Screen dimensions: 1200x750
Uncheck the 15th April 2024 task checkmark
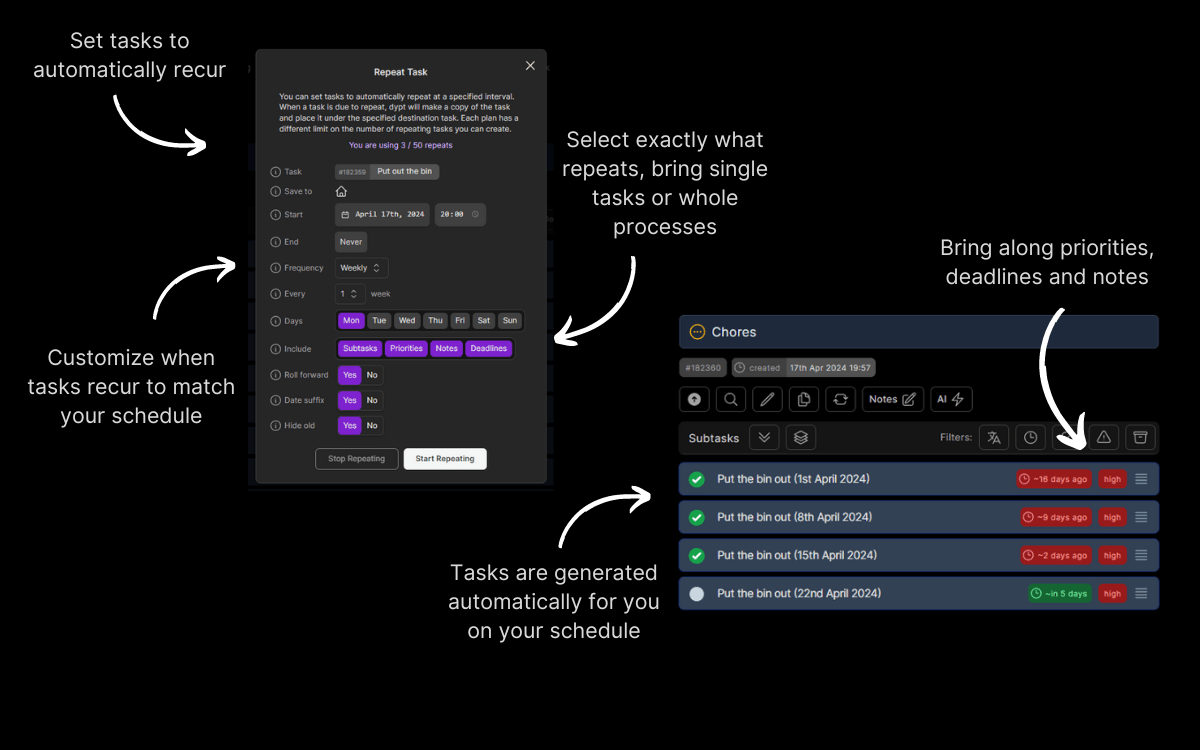coord(697,555)
